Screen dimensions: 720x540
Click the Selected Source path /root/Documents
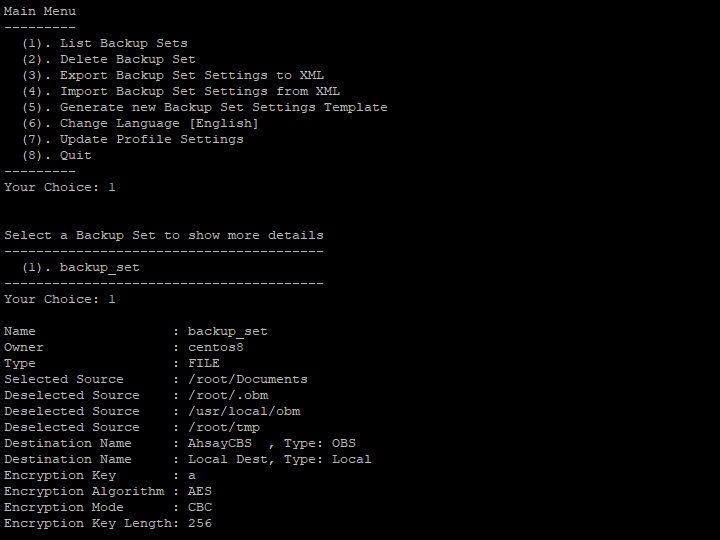click(x=248, y=379)
